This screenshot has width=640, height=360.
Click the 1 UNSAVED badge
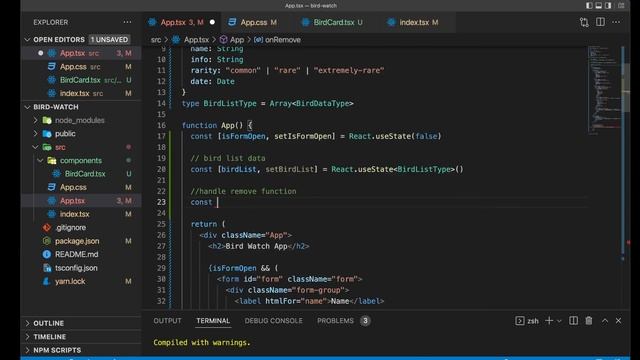coord(109,40)
